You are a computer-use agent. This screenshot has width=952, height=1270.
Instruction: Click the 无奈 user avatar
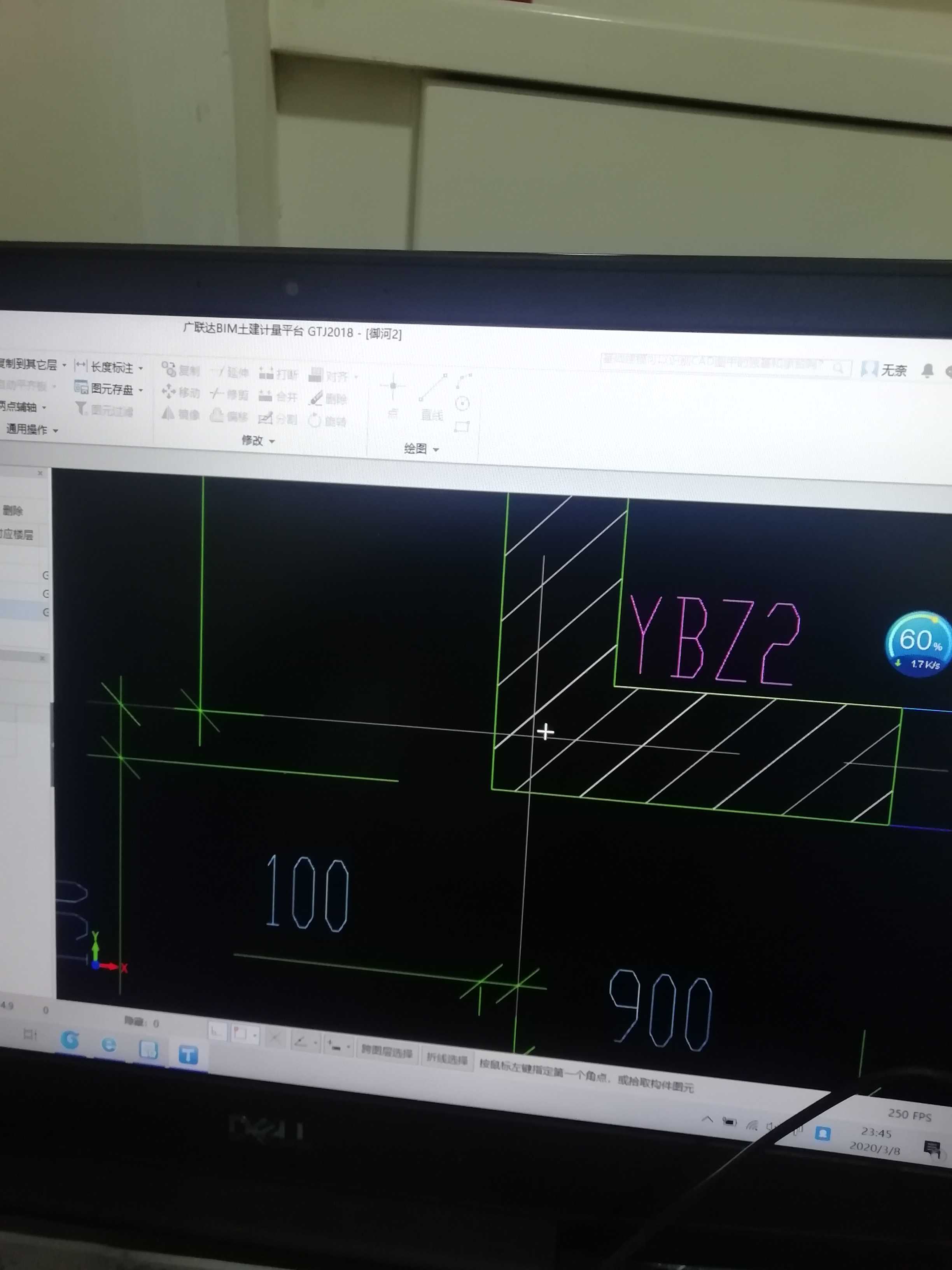pyautogui.click(x=870, y=369)
